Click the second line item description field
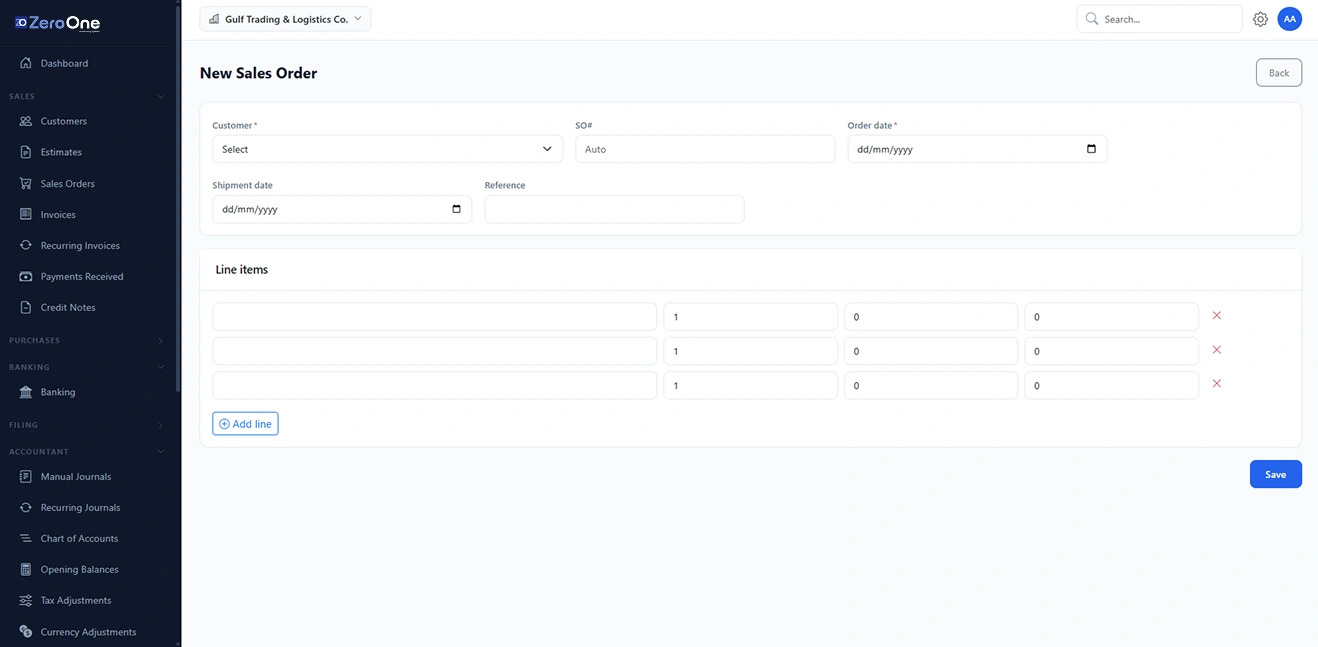Screen dimensions: 1318x647 click(x=434, y=351)
